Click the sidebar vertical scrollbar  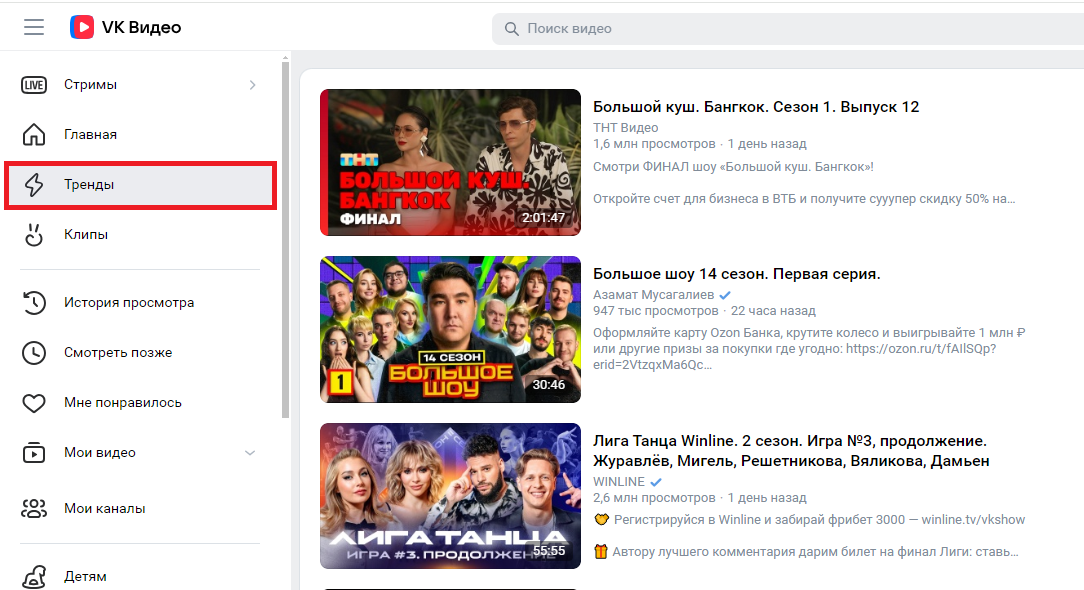[286, 240]
